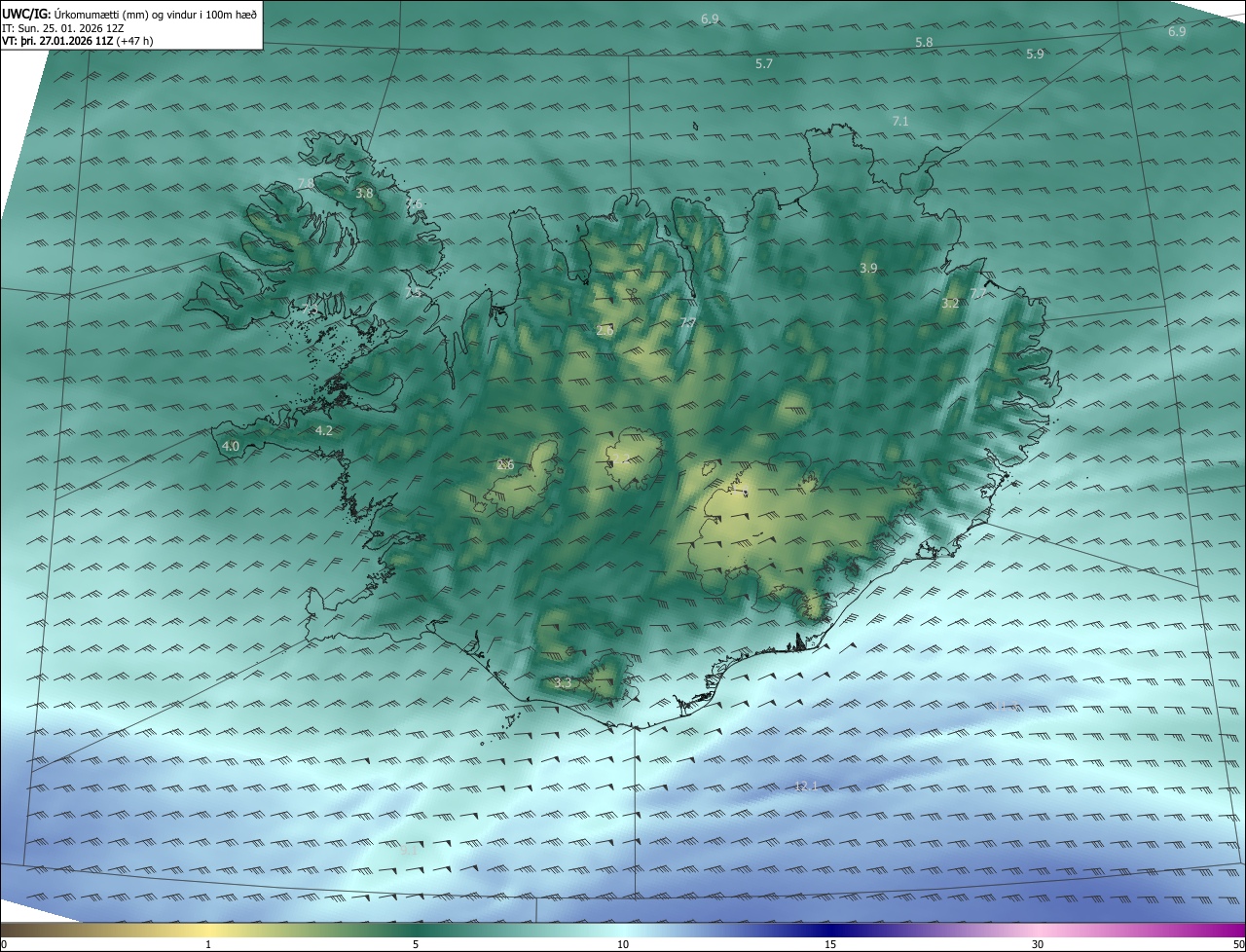
Task: Click the 10 tick on color scale
Action: tap(623, 944)
